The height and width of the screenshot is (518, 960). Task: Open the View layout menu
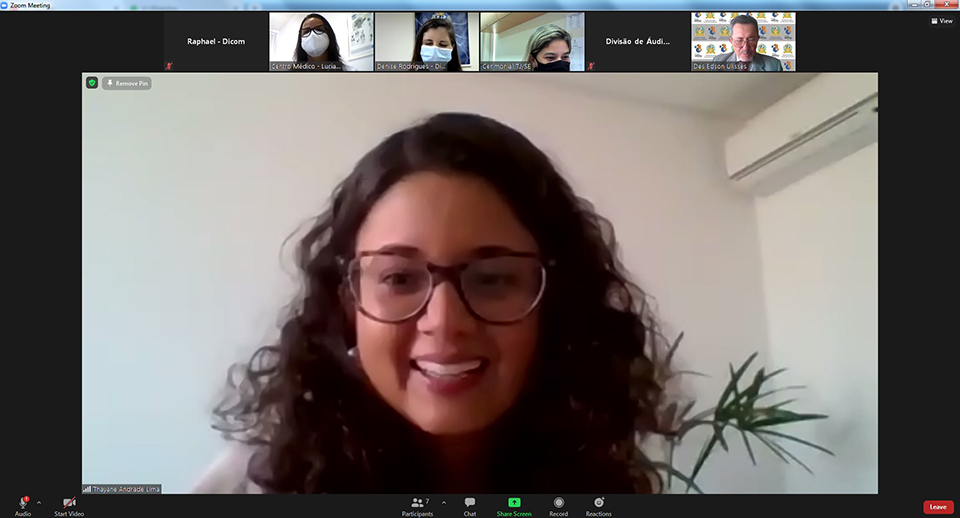tap(940, 20)
